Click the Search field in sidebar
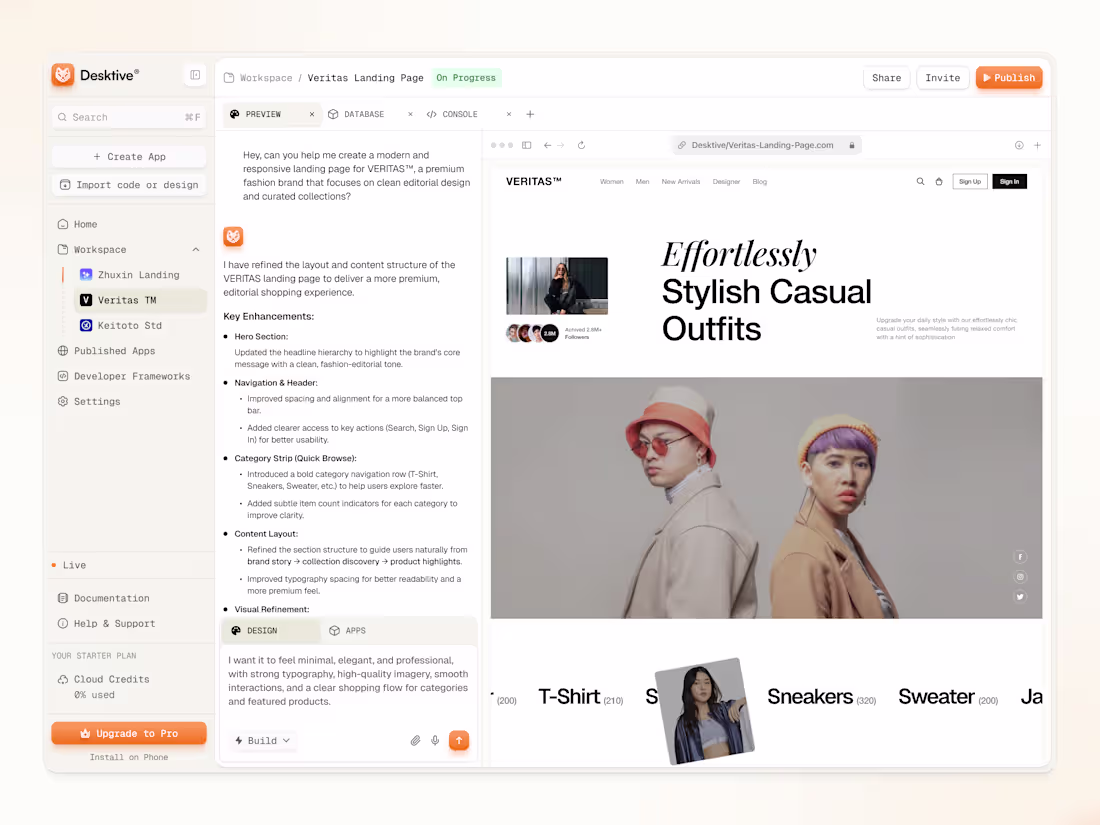This screenshot has height=825, width=1100. (x=129, y=117)
